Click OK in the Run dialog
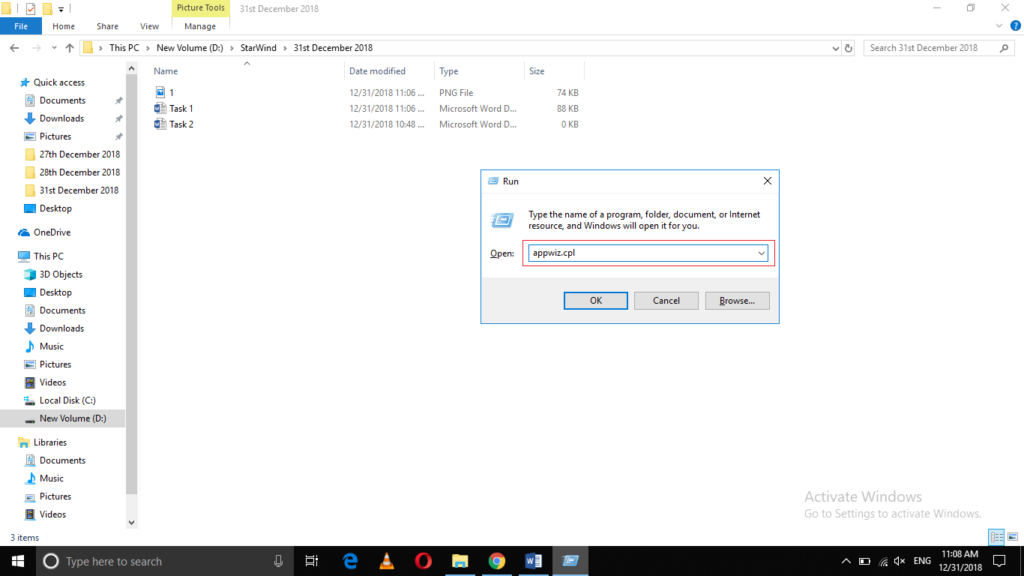Screen dimensions: 1024x576 596,300
